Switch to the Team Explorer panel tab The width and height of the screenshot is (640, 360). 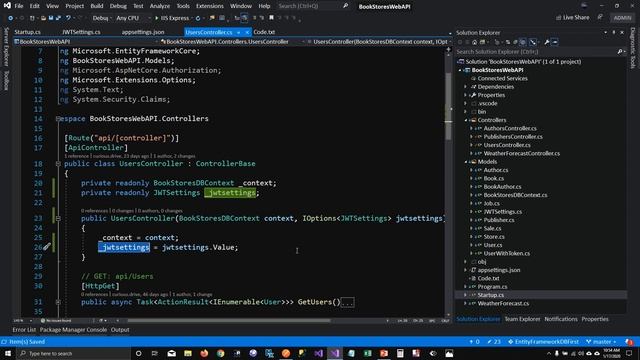pyautogui.click(x=522, y=319)
